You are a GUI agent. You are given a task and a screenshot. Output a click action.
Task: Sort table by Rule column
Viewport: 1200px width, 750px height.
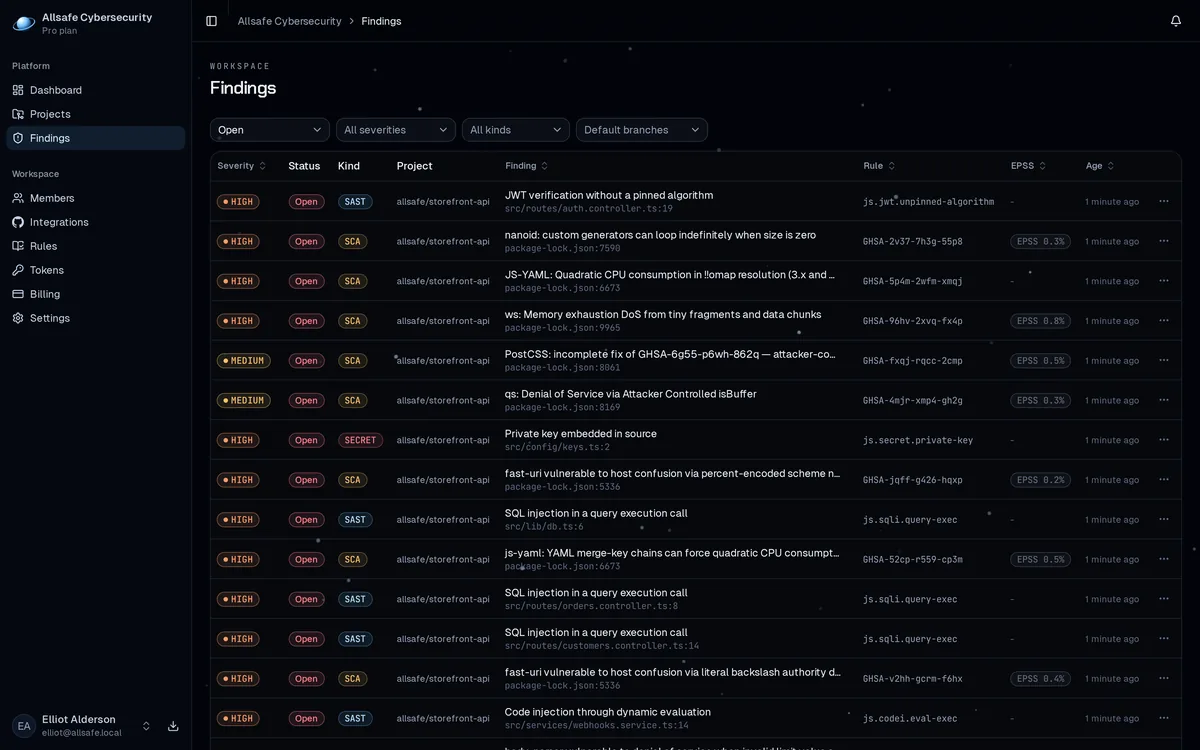pos(880,166)
